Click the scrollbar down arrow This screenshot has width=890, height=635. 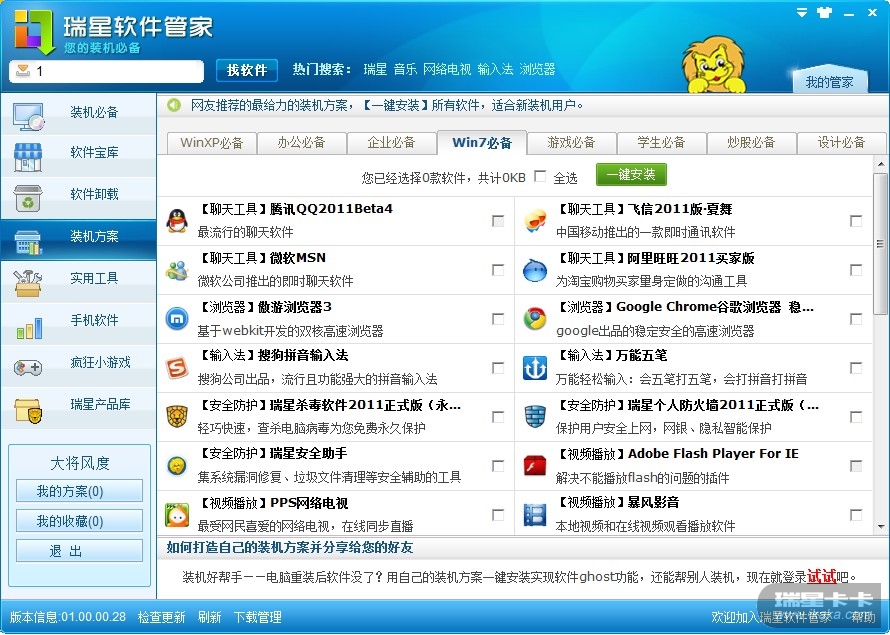click(880, 527)
